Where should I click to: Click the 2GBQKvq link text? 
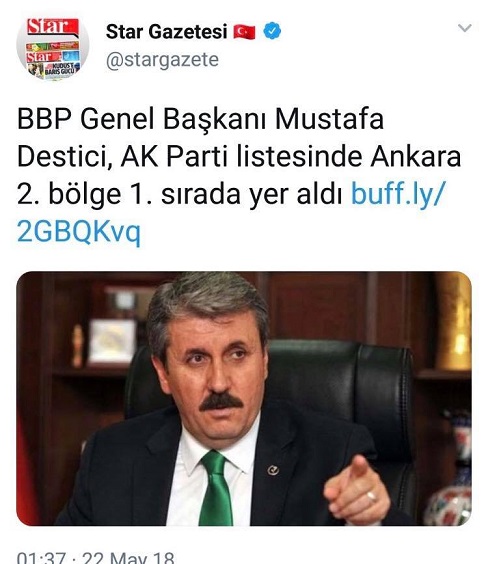(79, 232)
